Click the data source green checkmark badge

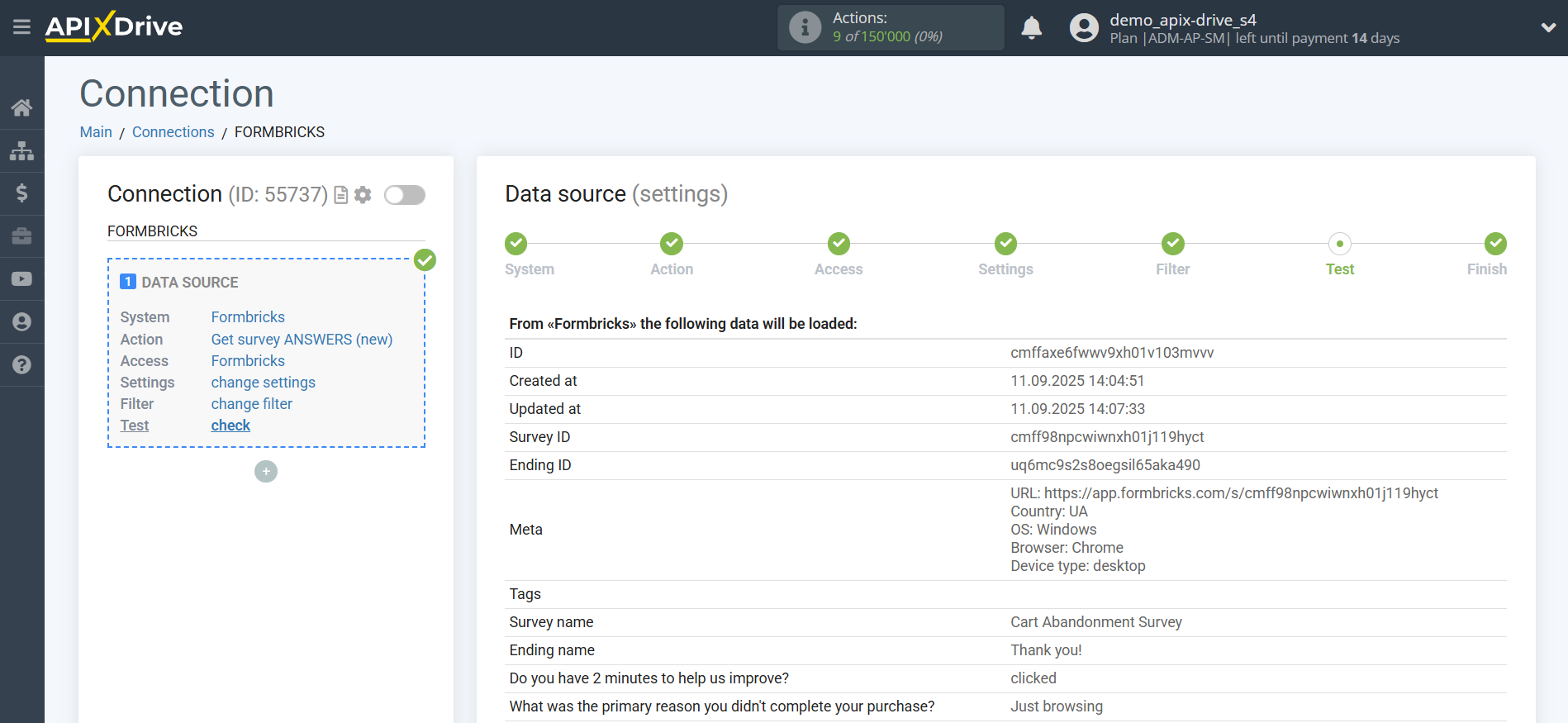click(425, 260)
